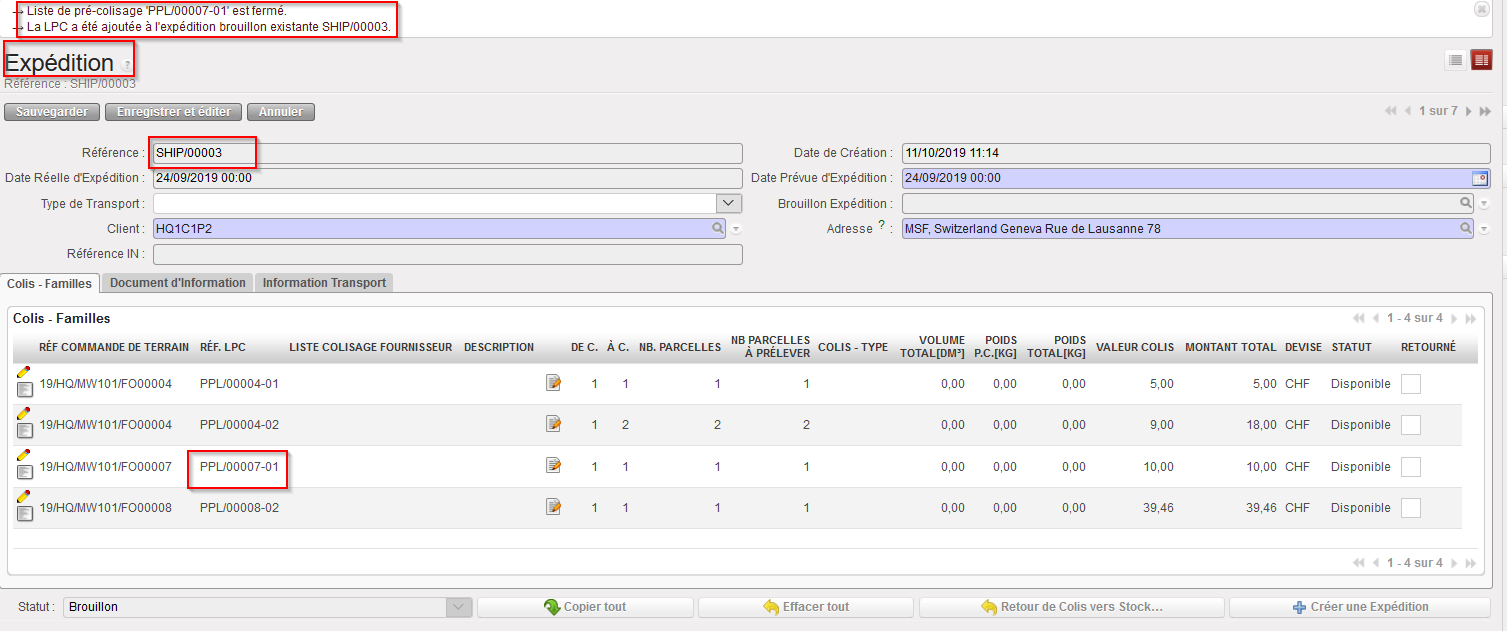Click search icon in Adresse field
The image size is (1507, 631).
(1466, 229)
